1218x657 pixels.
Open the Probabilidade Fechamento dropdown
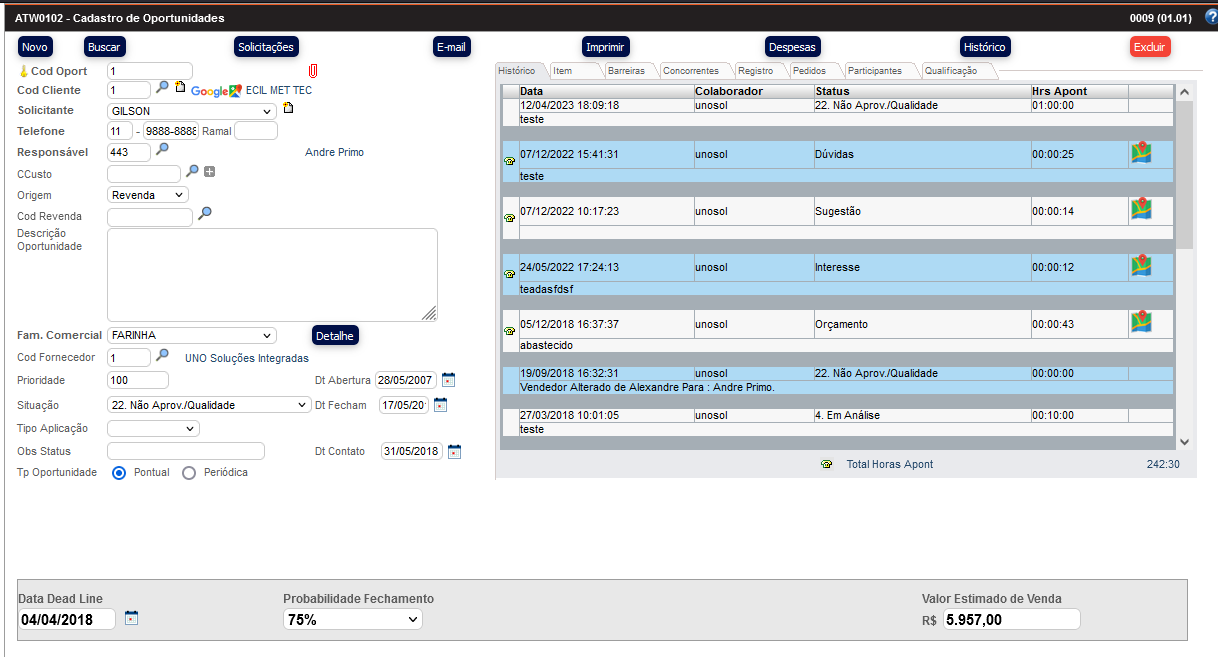tap(352, 620)
